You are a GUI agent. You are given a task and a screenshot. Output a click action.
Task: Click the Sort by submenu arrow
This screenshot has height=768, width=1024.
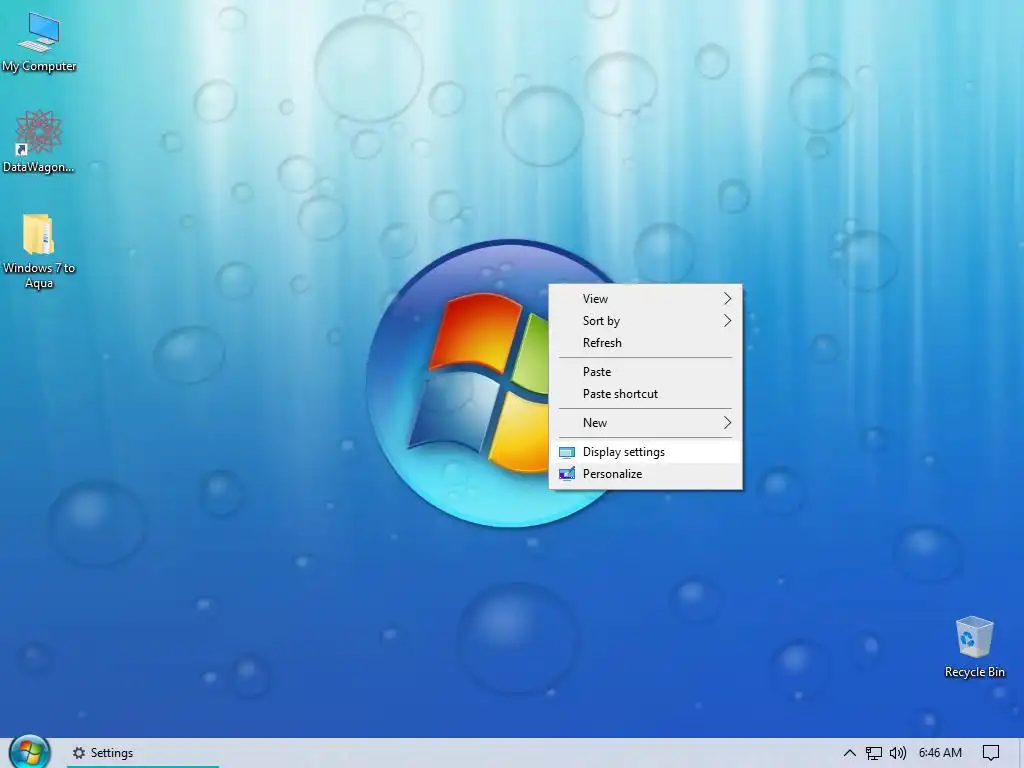[728, 321]
